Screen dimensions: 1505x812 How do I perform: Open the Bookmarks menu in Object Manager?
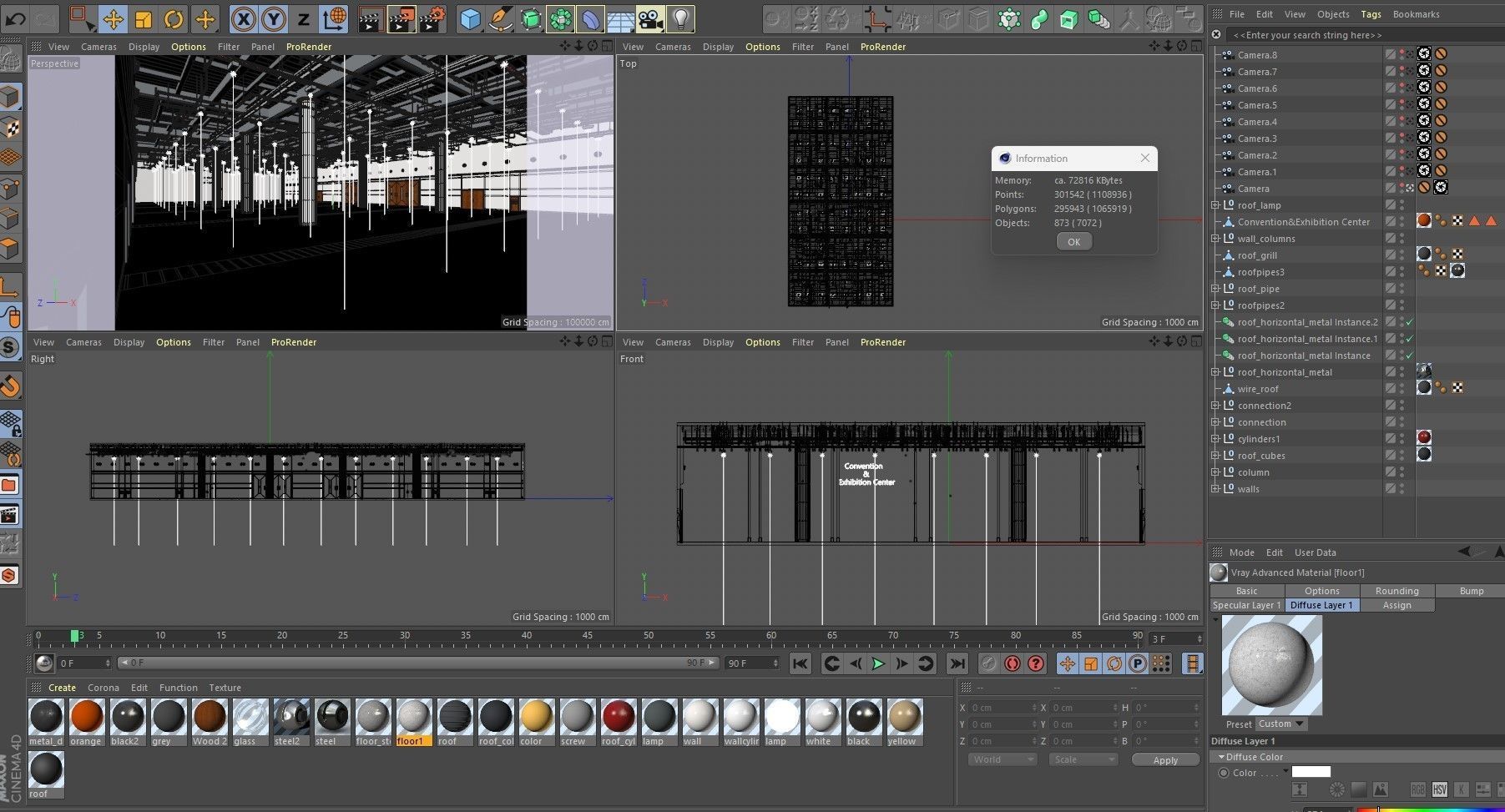click(1416, 14)
